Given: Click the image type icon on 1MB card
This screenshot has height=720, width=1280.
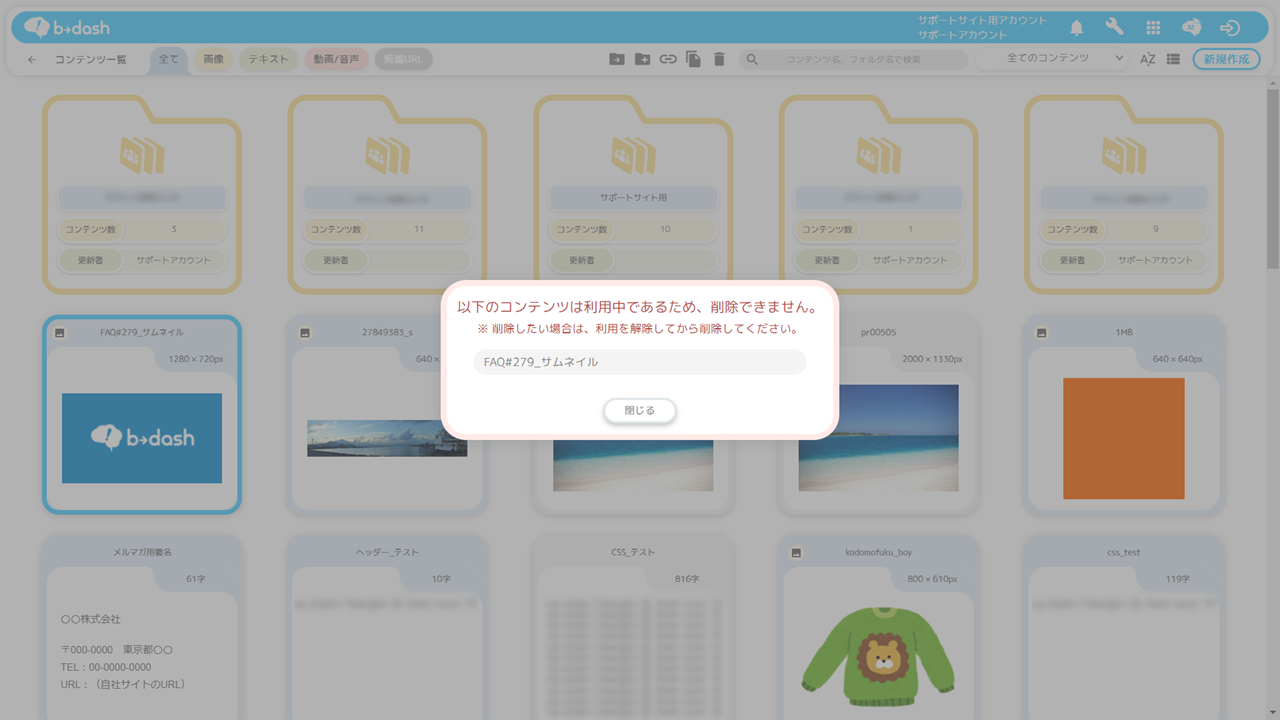Looking at the screenshot, I should (1041, 332).
